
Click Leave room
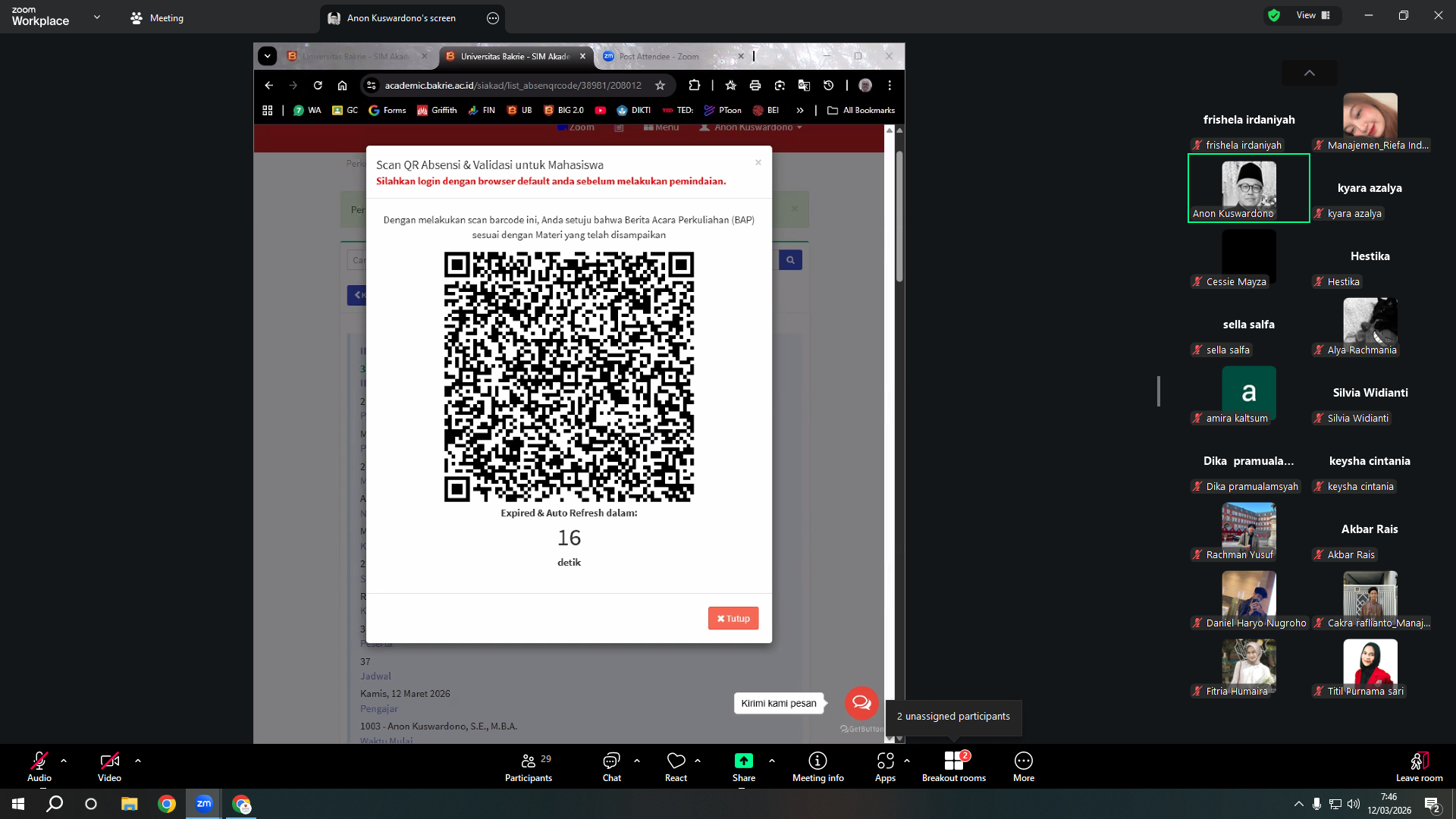pos(1419,766)
